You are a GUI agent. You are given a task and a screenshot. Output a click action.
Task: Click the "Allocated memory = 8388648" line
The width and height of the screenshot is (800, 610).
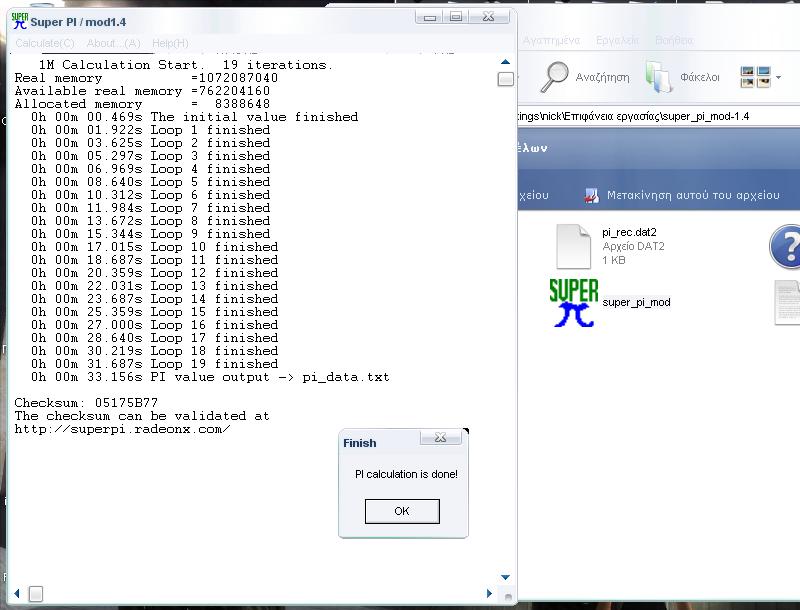142,104
